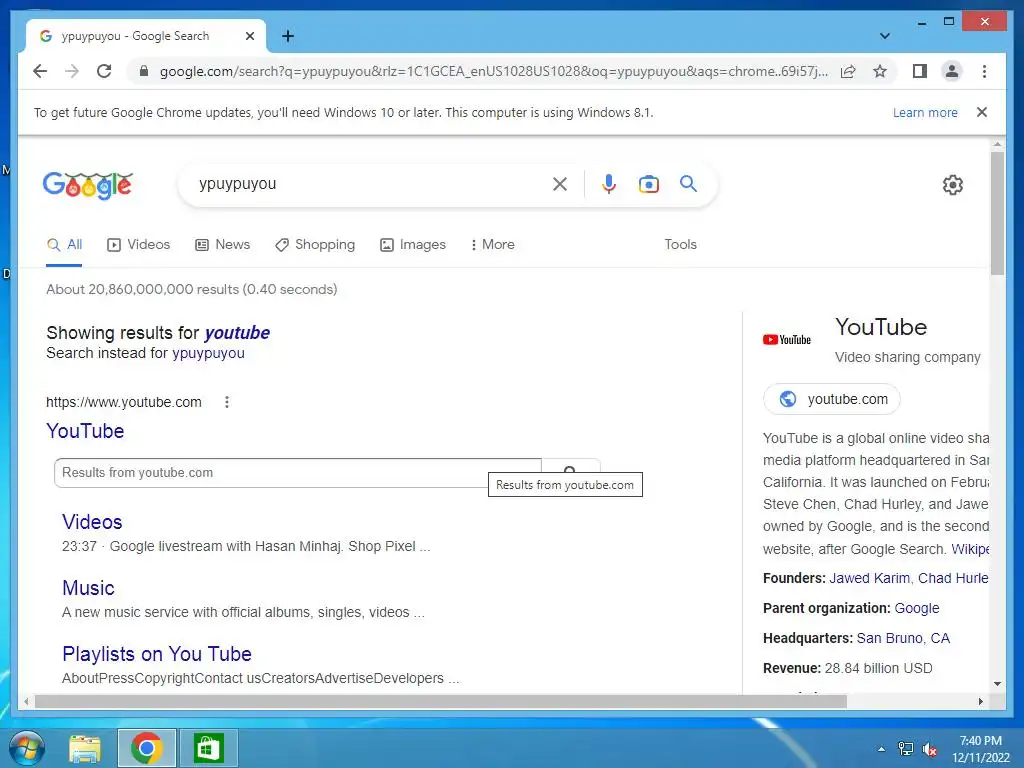
Task: Expand the More search filters menu
Action: pyautogui.click(x=492, y=245)
